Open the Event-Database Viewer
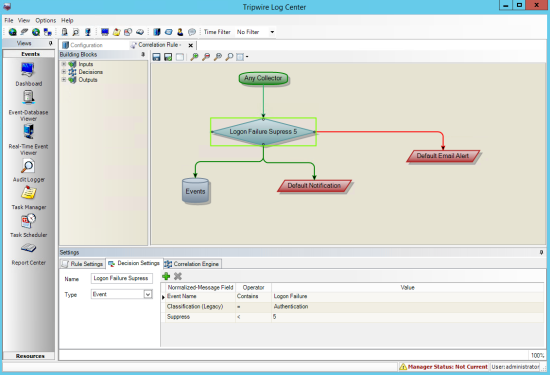 click(28, 106)
